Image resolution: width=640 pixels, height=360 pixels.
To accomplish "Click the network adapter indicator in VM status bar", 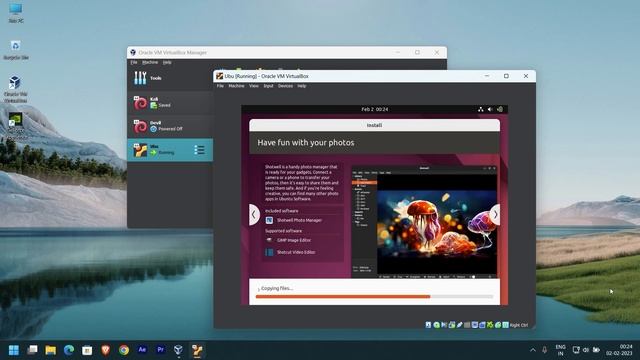I will click(x=452, y=325).
